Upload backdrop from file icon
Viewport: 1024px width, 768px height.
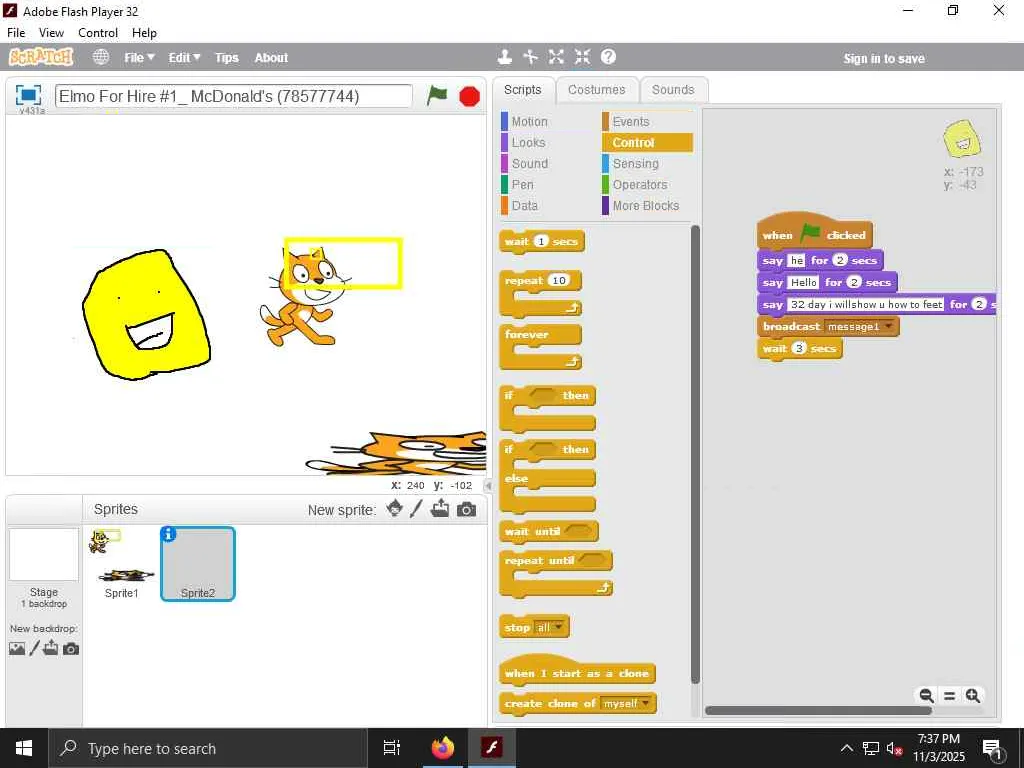tap(51, 648)
